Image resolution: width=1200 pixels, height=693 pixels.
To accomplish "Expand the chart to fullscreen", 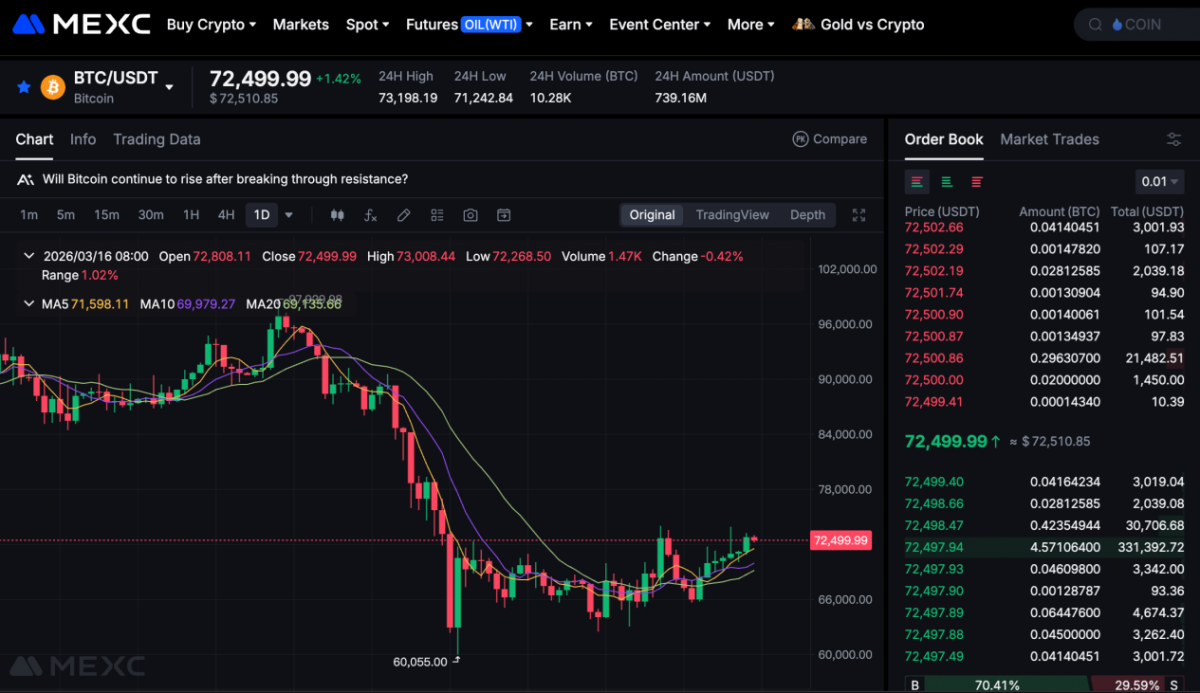I will point(858,214).
